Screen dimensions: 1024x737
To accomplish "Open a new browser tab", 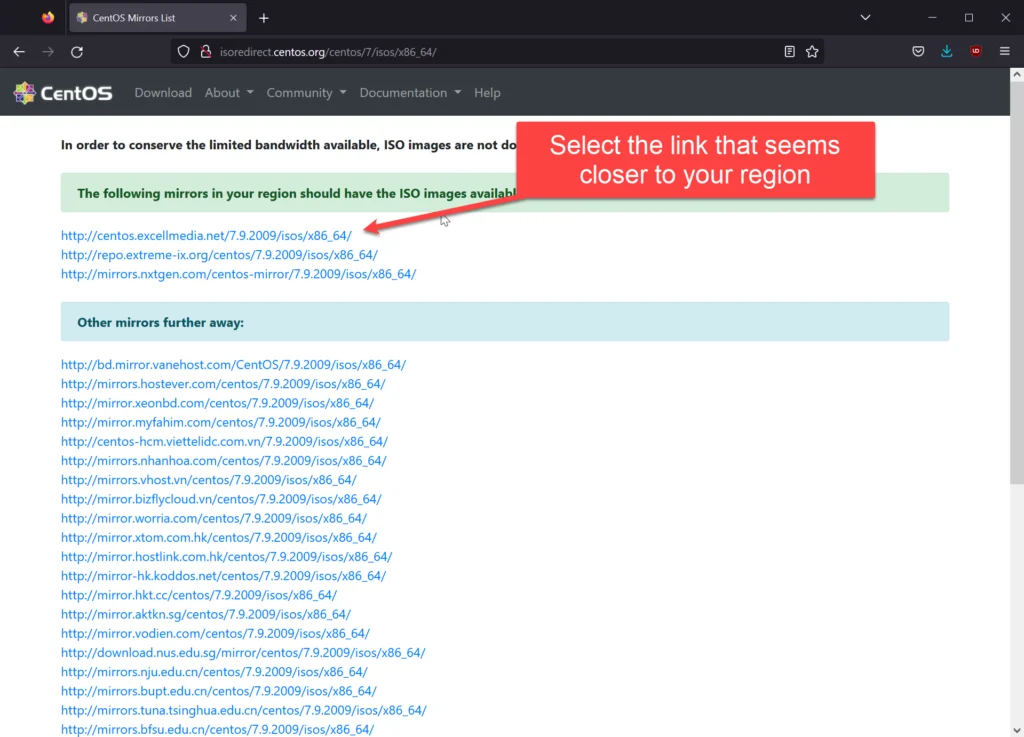I will [x=262, y=17].
